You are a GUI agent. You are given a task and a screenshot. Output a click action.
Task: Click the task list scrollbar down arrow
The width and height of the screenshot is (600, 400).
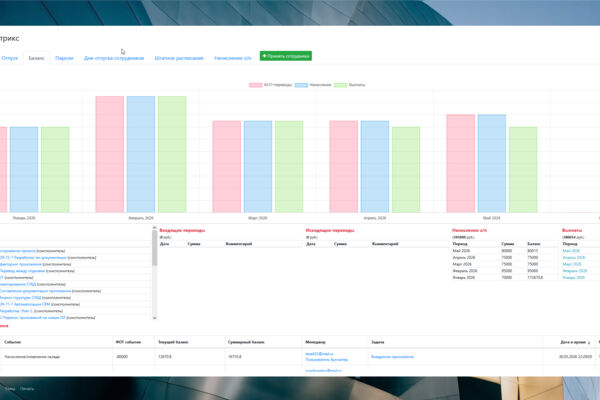pos(155,318)
